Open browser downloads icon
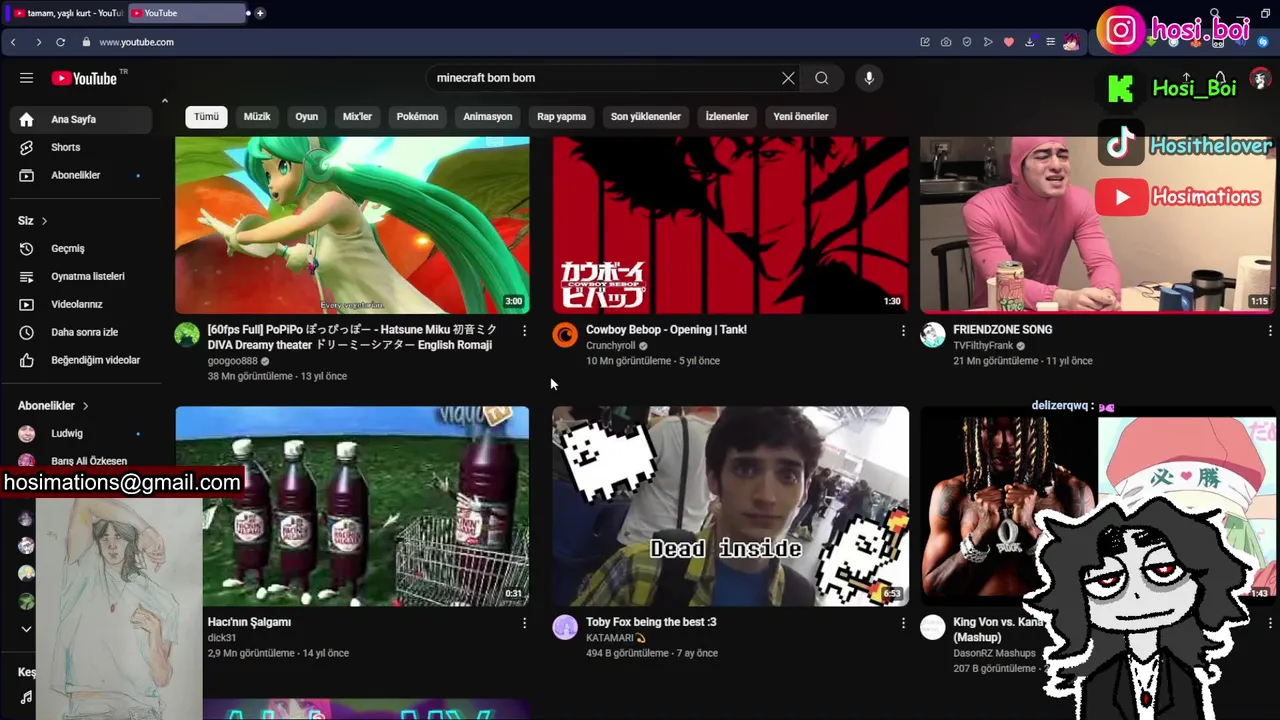 pos(1030,42)
